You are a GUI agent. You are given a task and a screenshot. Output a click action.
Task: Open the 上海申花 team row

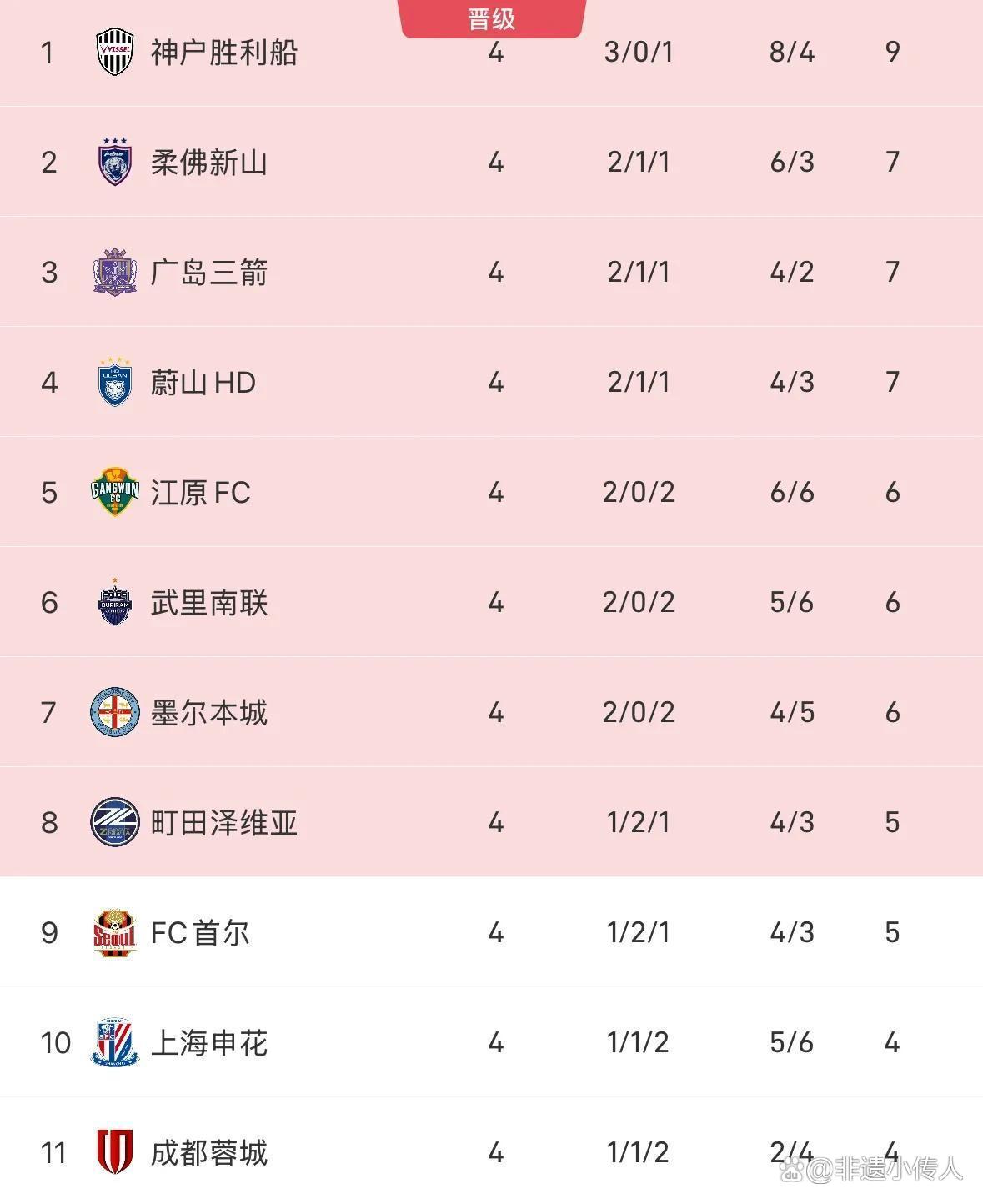(x=208, y=1042)
